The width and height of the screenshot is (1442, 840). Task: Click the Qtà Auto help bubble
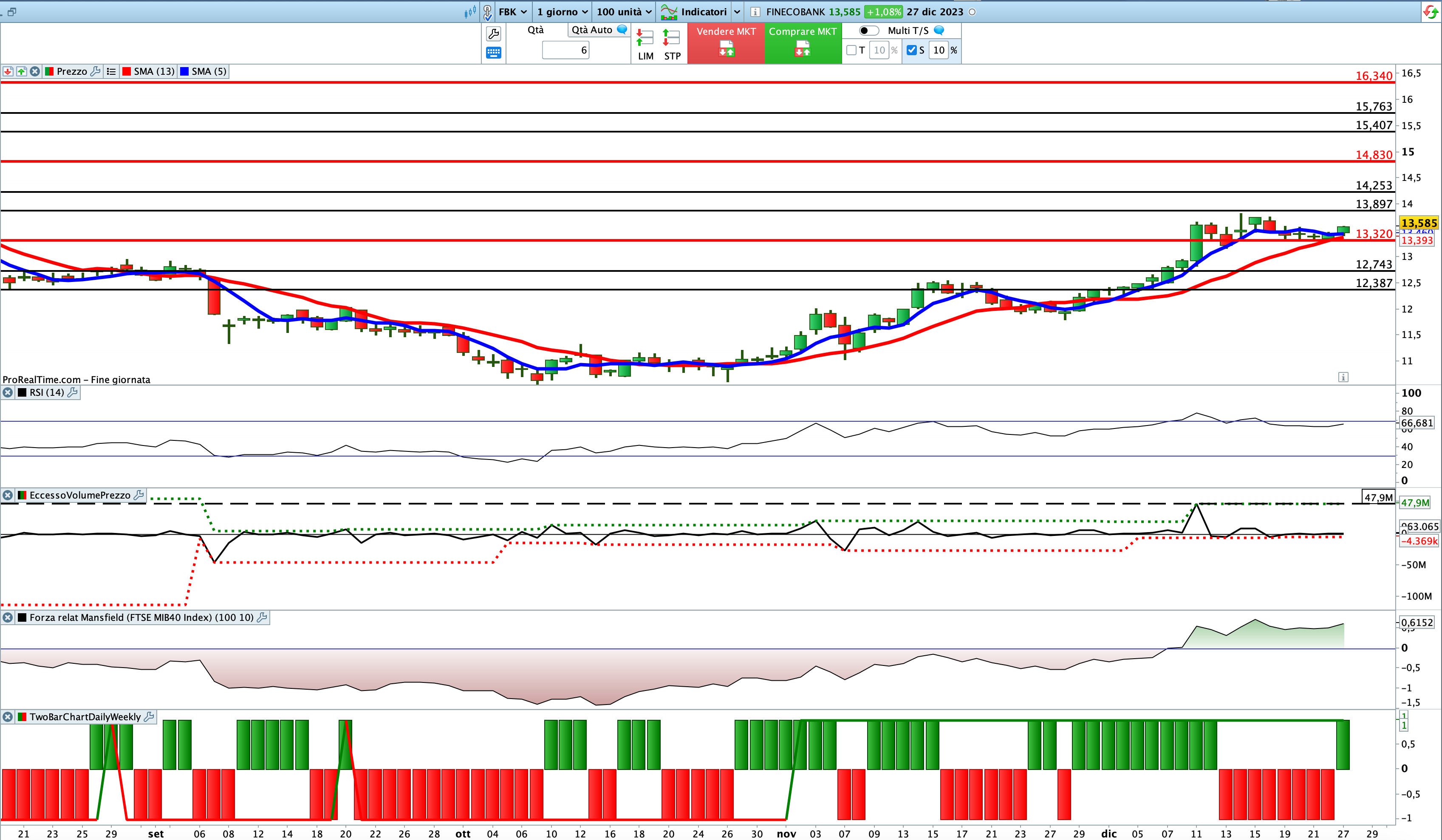point(622,29)
